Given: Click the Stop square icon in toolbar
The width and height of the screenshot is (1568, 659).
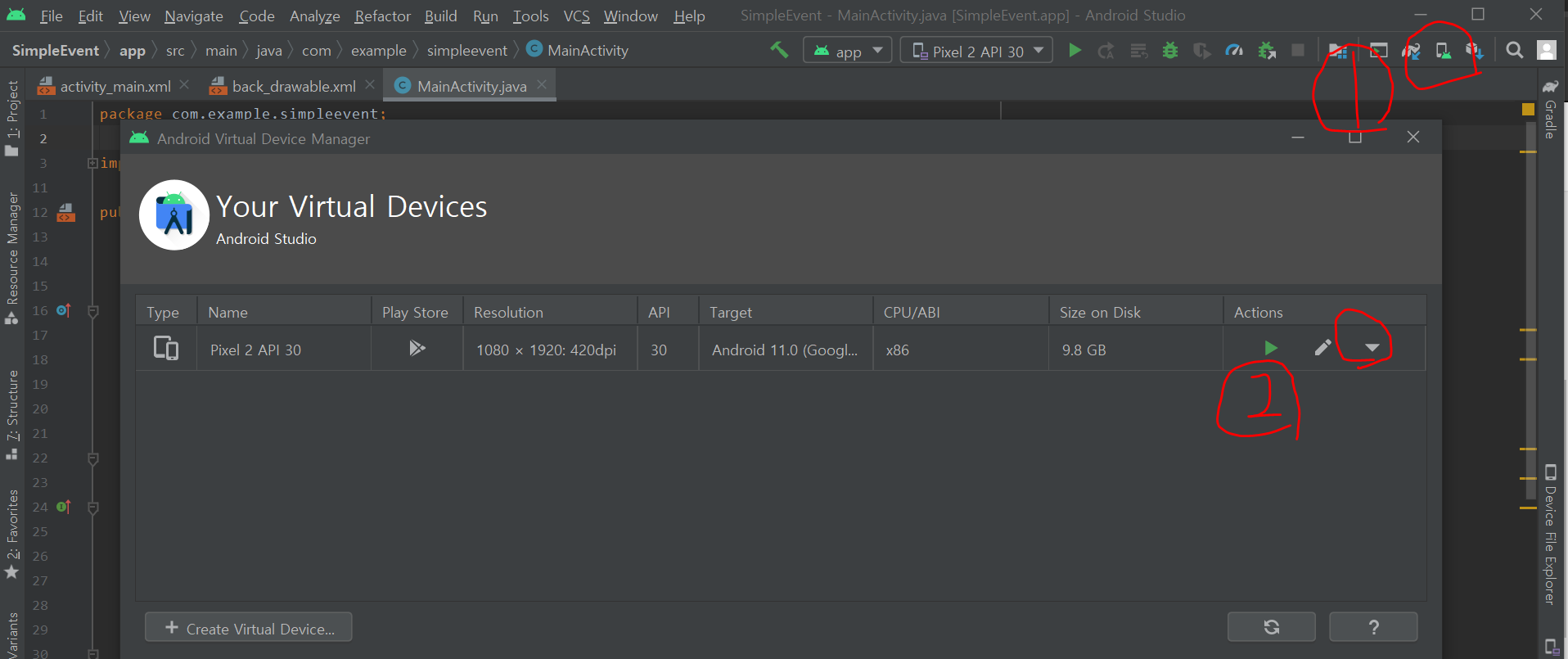Looking at the screenshot, I should pyautogui.click(x=1298, y=51).
